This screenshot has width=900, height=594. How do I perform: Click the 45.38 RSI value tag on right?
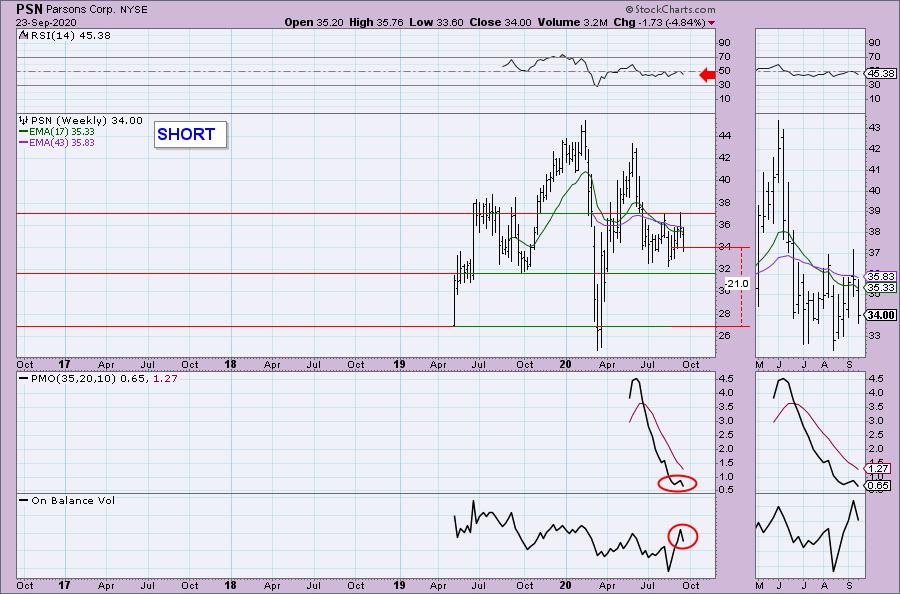coord(881,73)
